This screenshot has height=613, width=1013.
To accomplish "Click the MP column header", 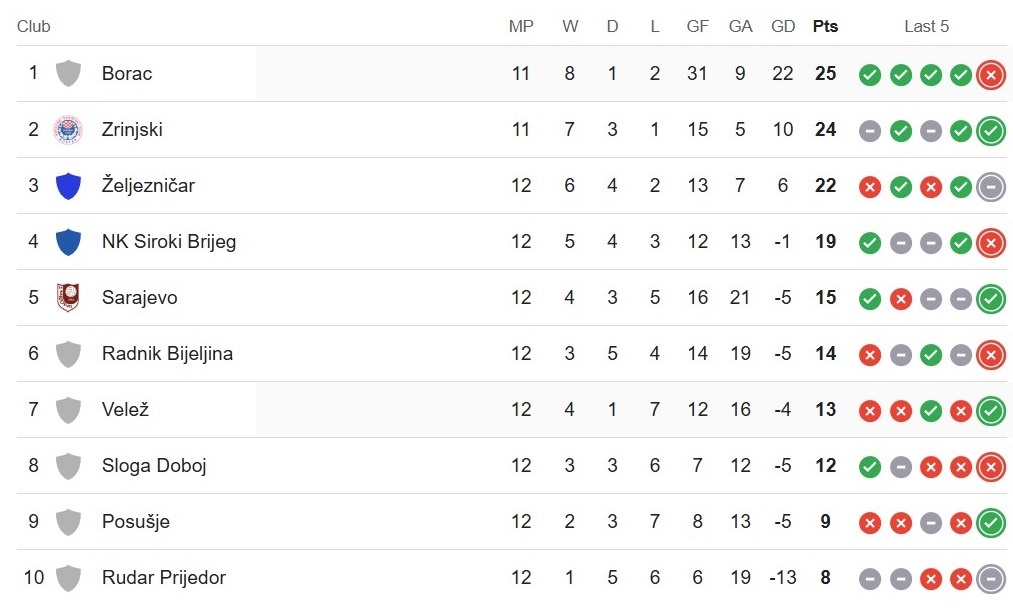I will 521,26.
